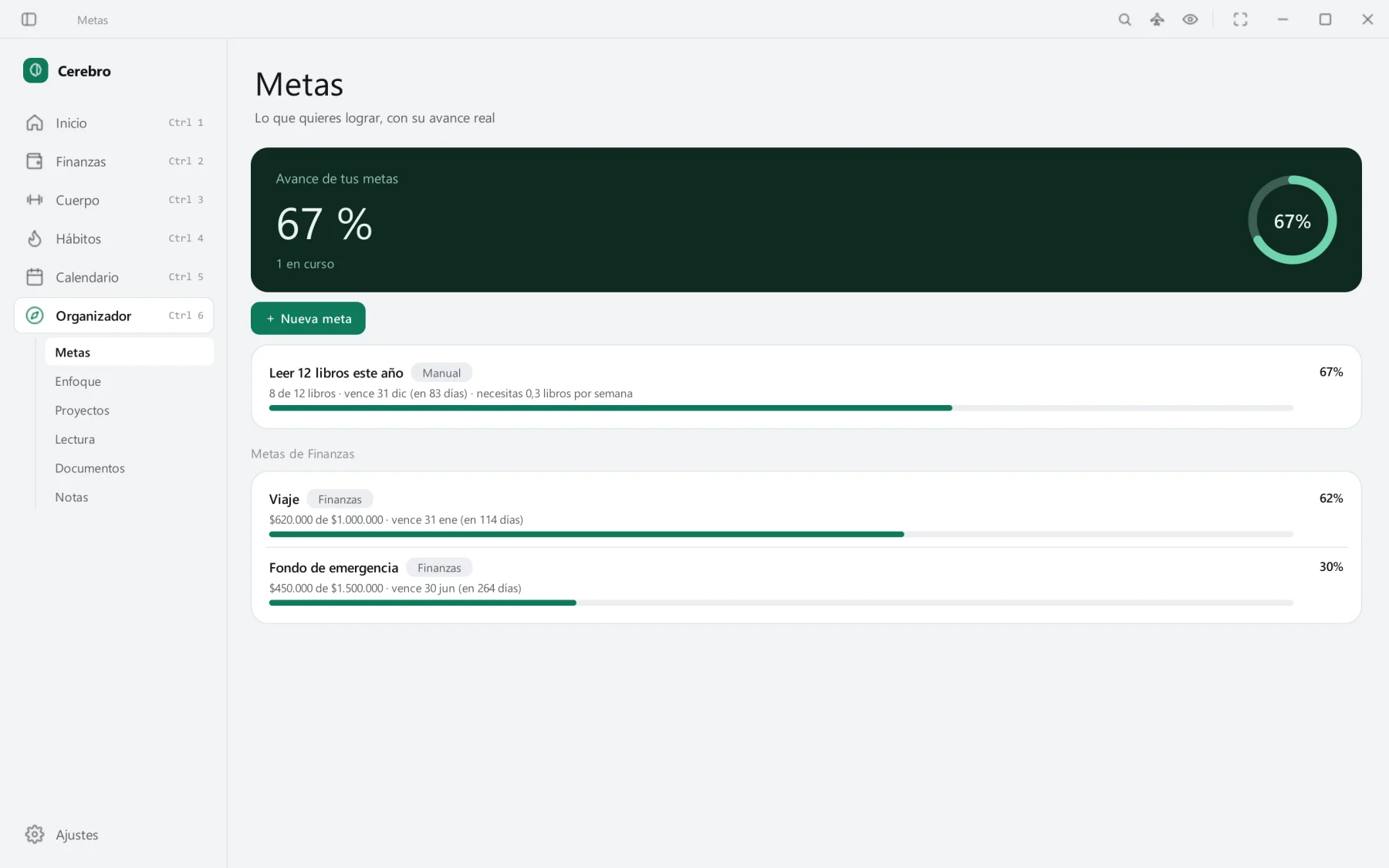Open search with the magnifier icon
Screen dimensions: 1389x868
(x=1124, y=19)
